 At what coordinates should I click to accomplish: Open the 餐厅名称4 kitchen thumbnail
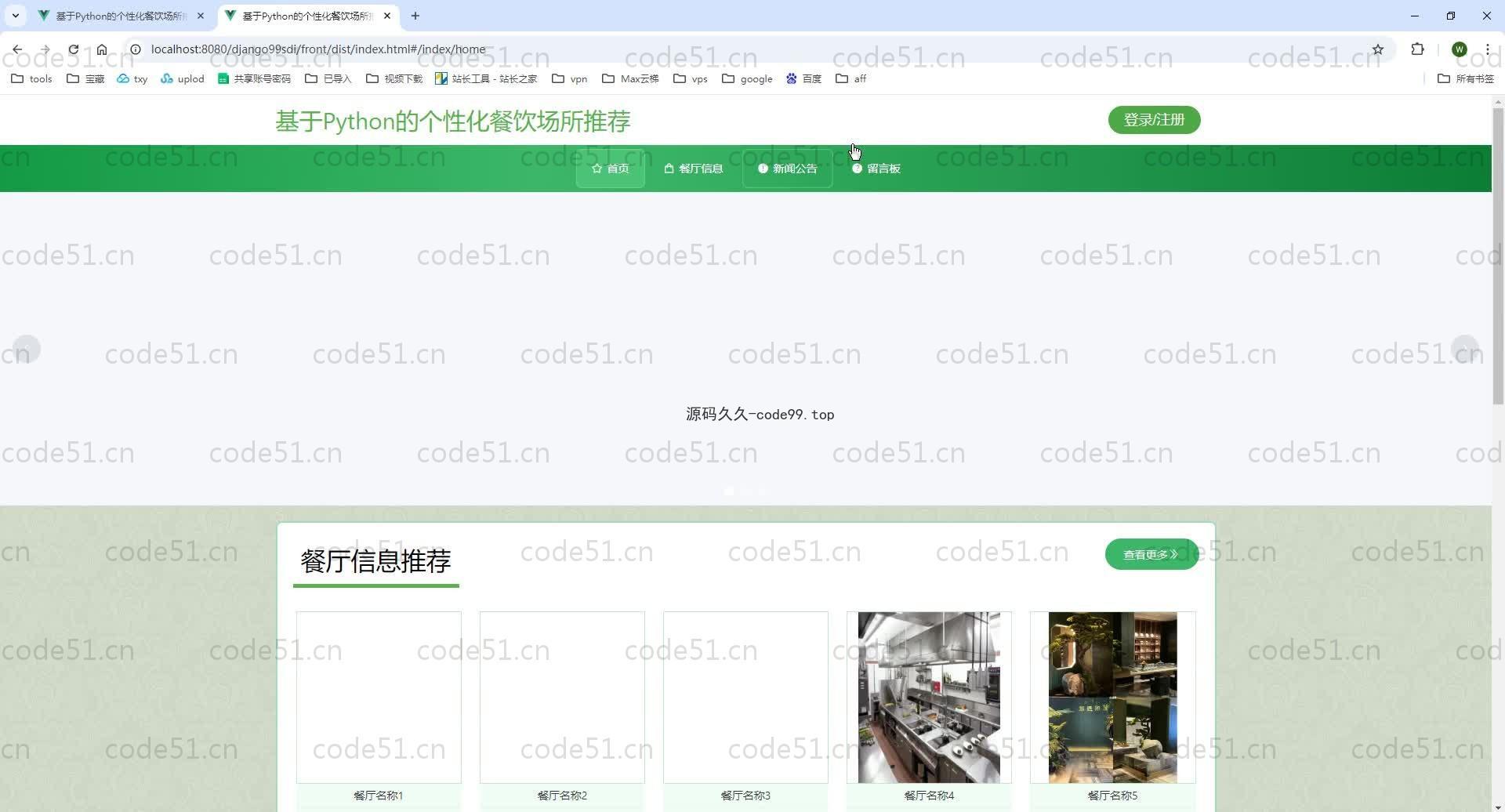click(x=928, y=697)
